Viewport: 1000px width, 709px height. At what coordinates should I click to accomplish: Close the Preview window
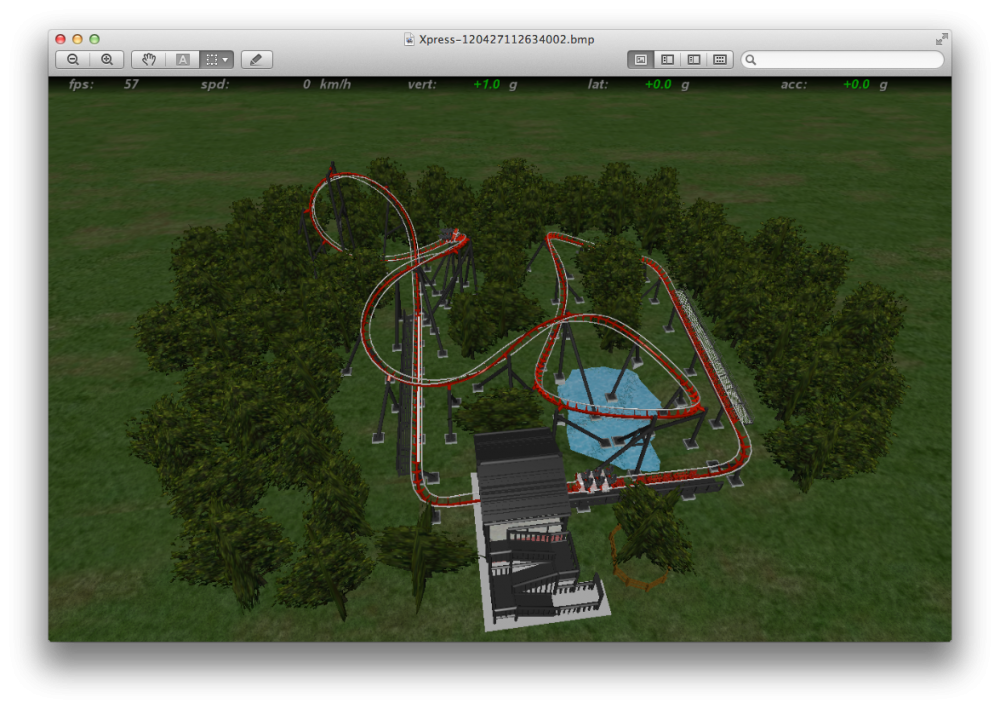pyautogui.click(x=60, y=39)
